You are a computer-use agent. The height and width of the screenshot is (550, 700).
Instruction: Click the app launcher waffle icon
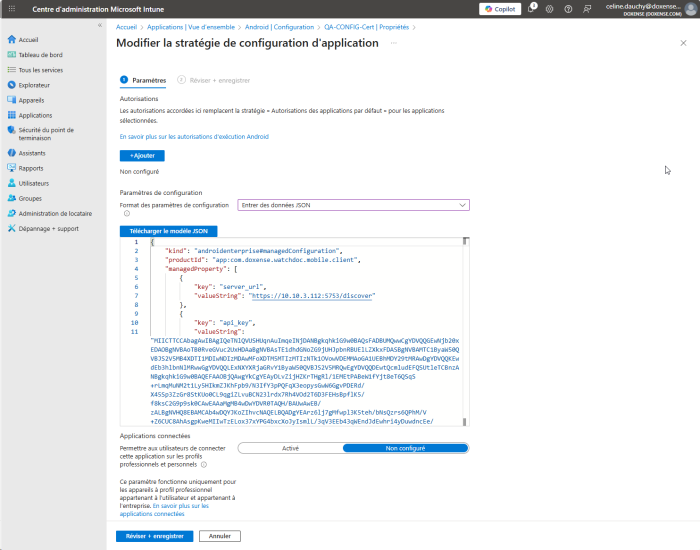coord(12,9)
